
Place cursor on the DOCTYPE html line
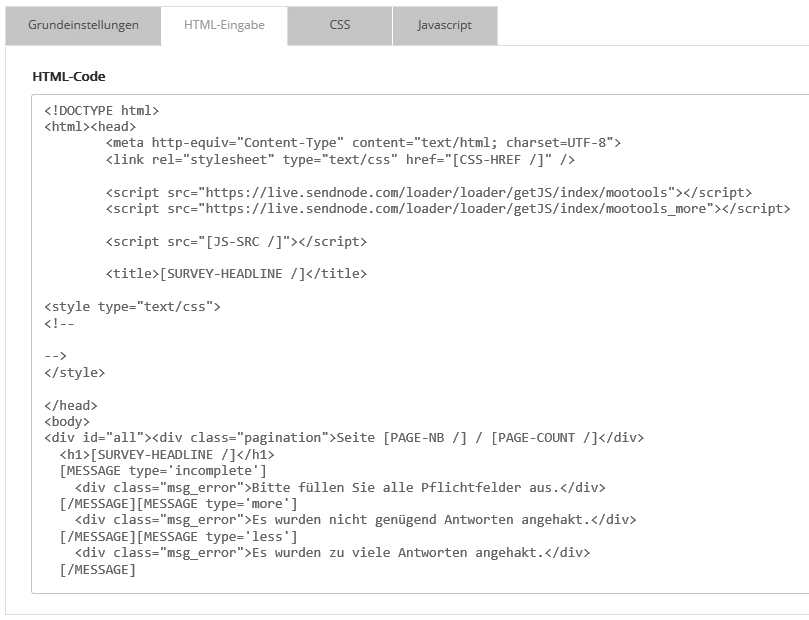click(100, 111)
